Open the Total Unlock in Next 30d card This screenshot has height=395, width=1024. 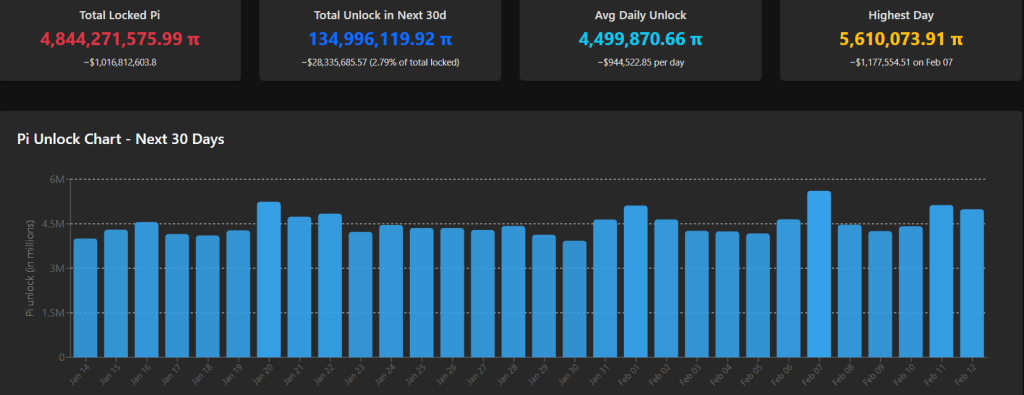coord(380,40)
